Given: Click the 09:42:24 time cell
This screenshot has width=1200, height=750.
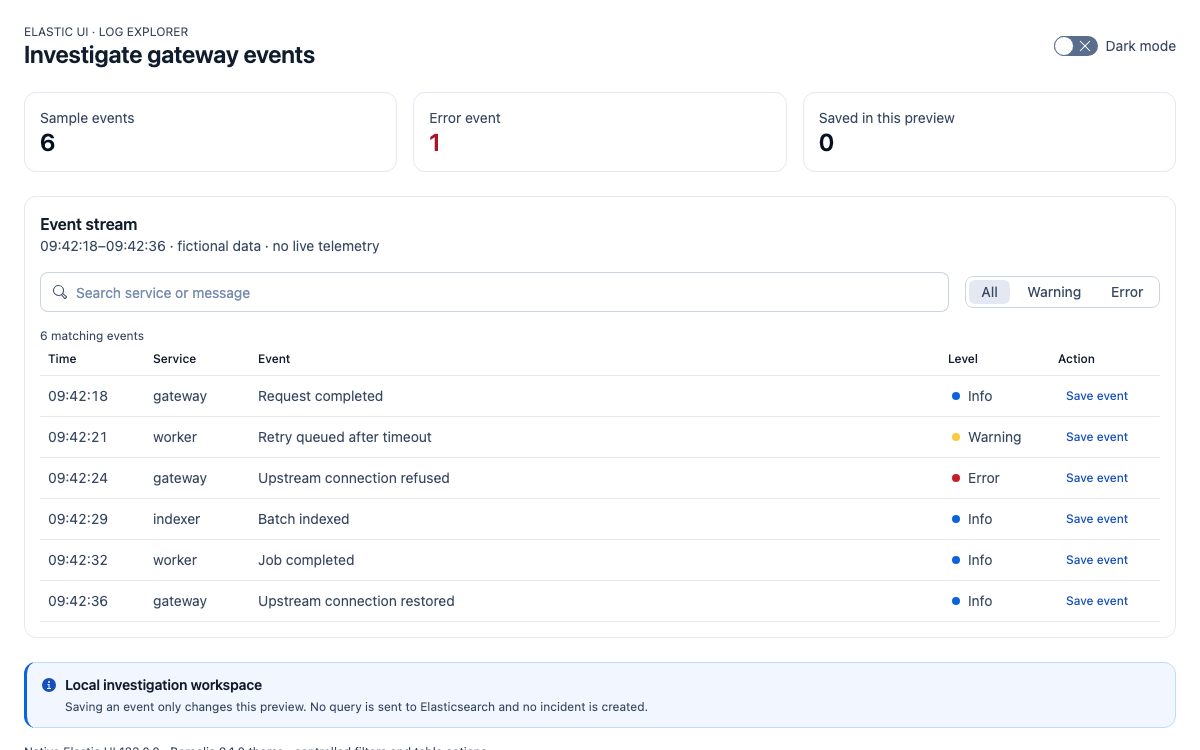Looking at the screenshot, I should (x=78, y=478).
